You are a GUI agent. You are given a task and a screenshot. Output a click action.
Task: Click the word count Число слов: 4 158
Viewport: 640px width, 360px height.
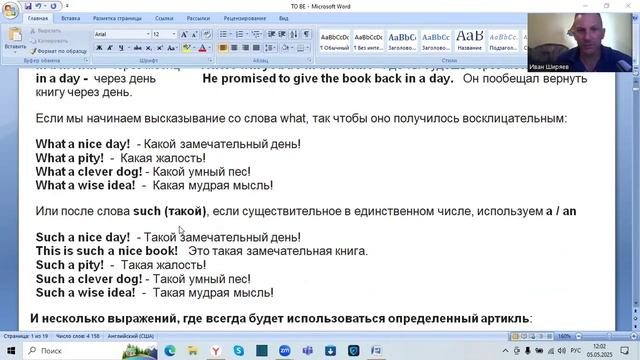(78, 336)
